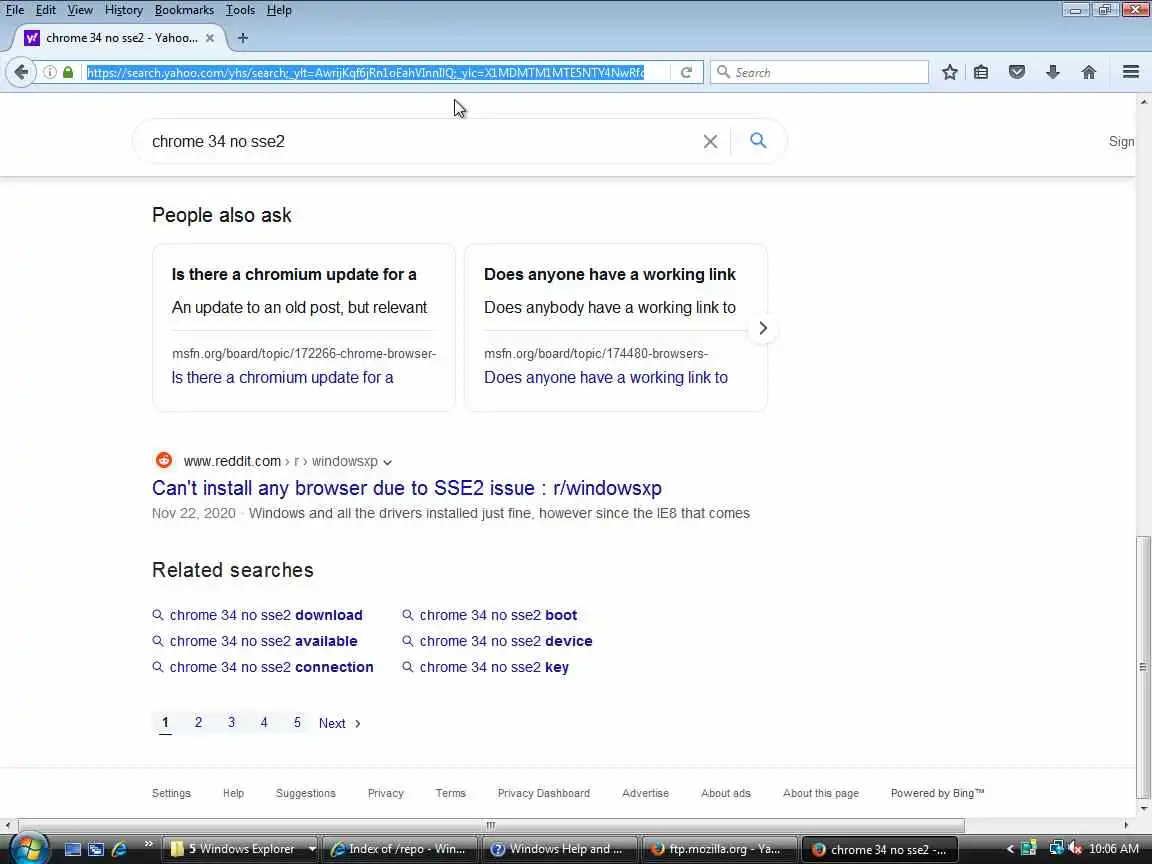The image size is (1152, 864).
Task: Click Next results page link
Action: pos(339,723)
